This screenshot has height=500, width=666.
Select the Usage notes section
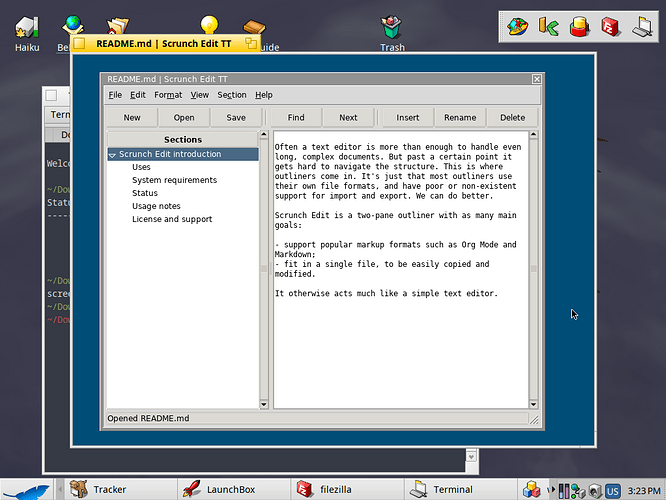156,206
